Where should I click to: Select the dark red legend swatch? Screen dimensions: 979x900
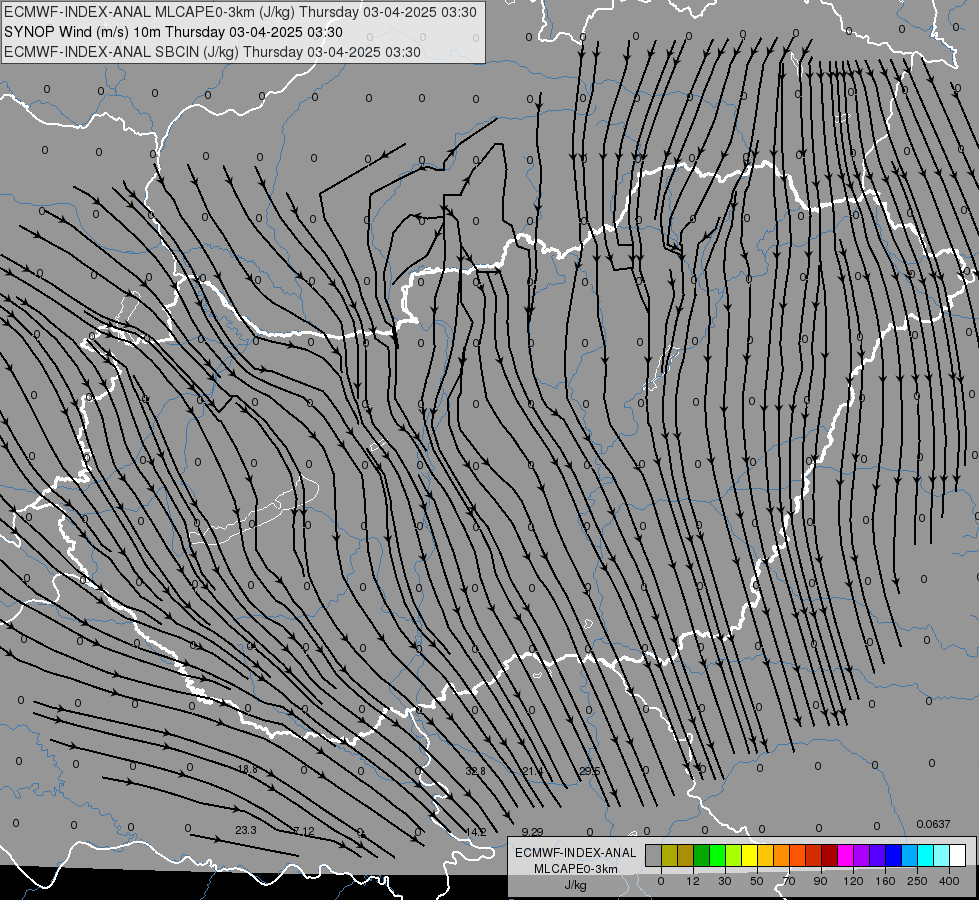(830, 855)
